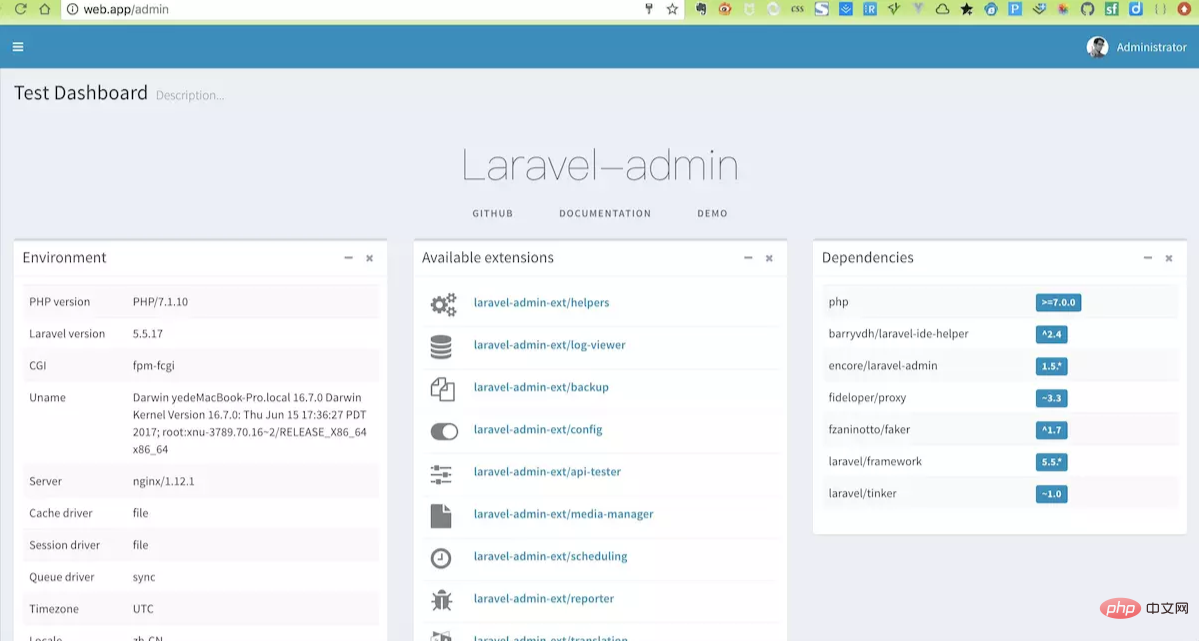Open the Evernote elephant extension
The image size is (1199, 641).
(x=700, y=9)
